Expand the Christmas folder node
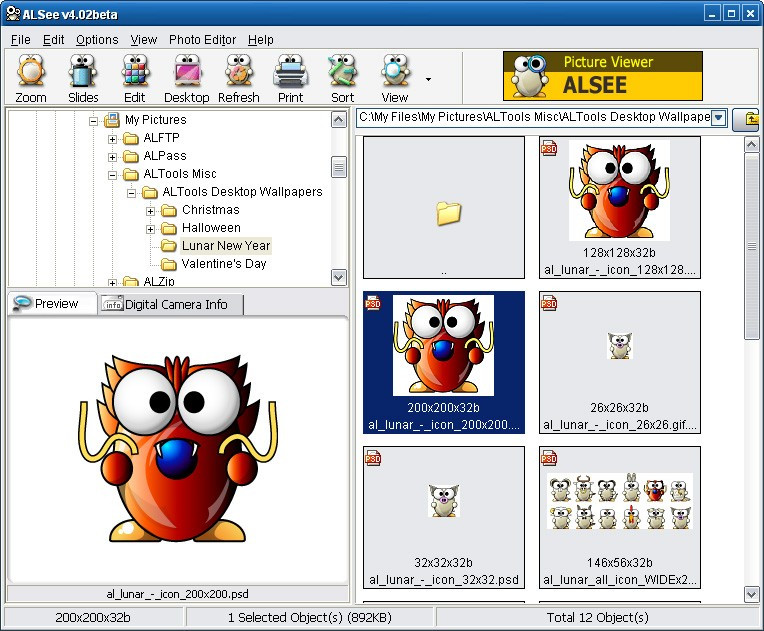764x631 pixels. 151,211
